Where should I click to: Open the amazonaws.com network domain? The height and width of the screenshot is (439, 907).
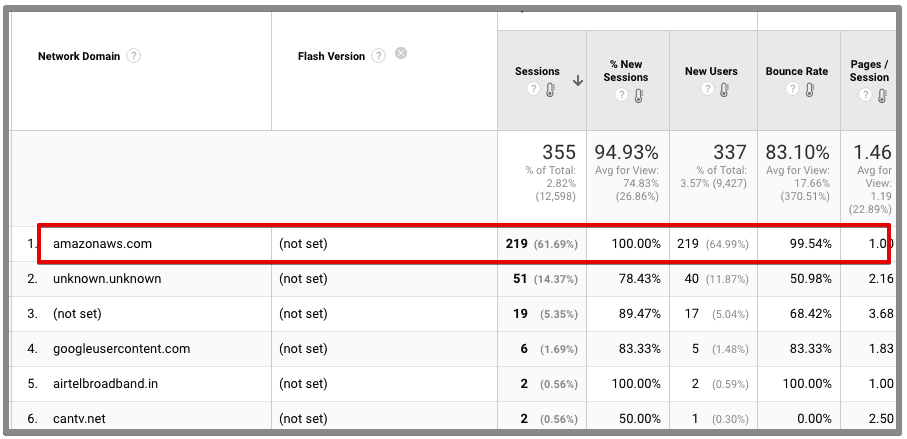pos(102,243)
